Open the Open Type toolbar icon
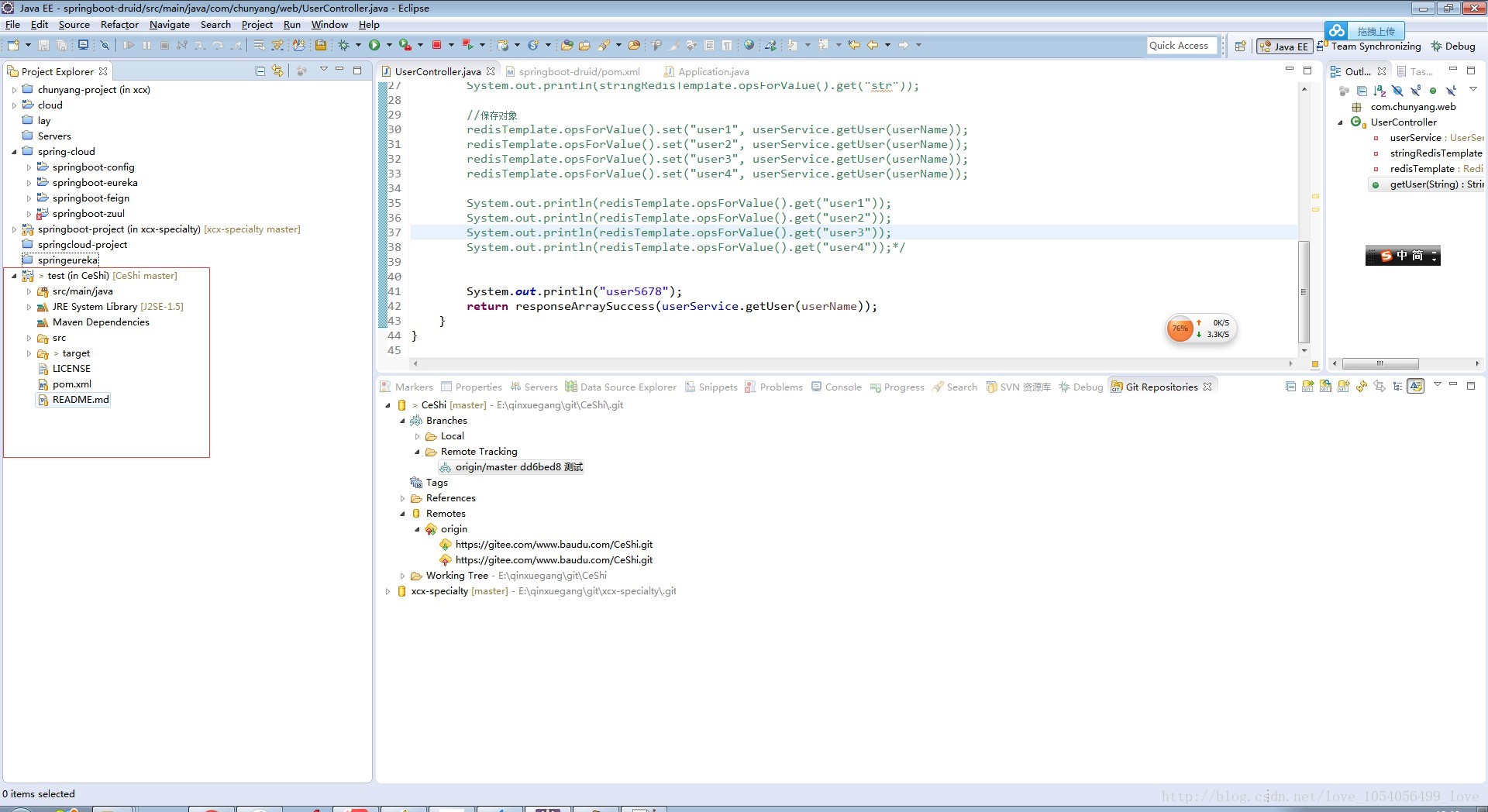The height and width of the screenshot is (812, 1488). (x=567, y=45)
